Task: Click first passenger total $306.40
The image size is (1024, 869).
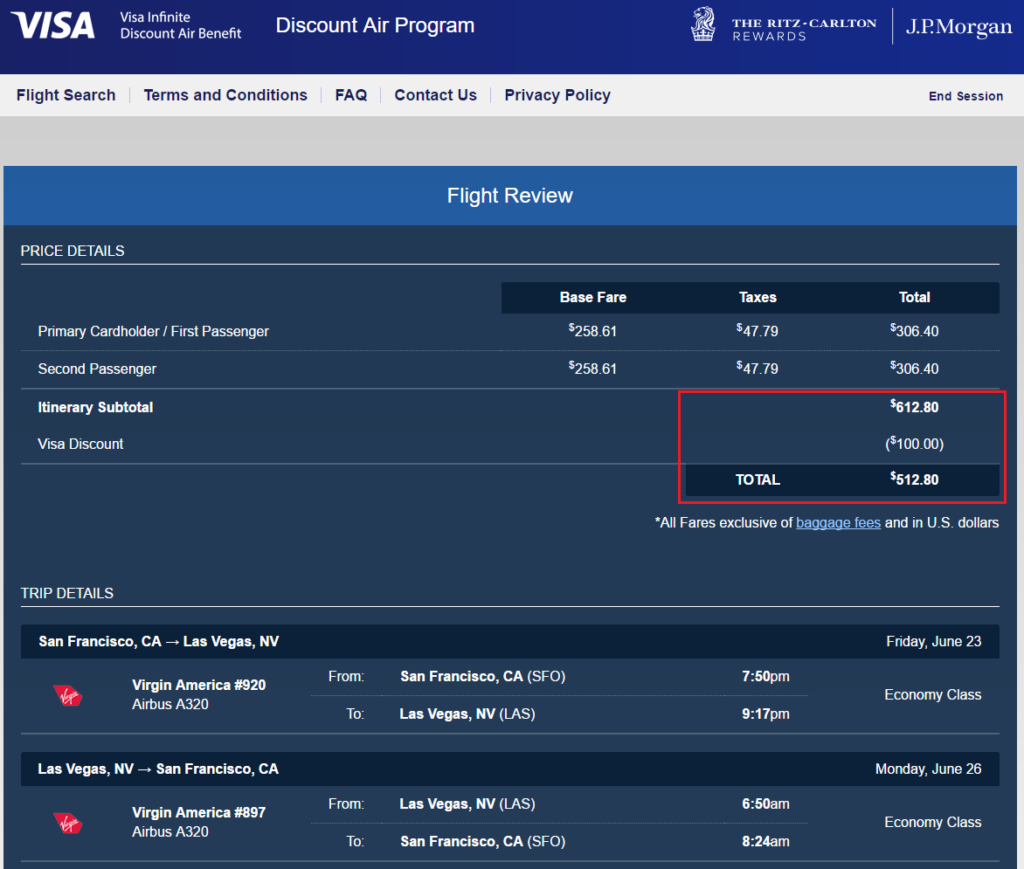Action: pos(914,331)
